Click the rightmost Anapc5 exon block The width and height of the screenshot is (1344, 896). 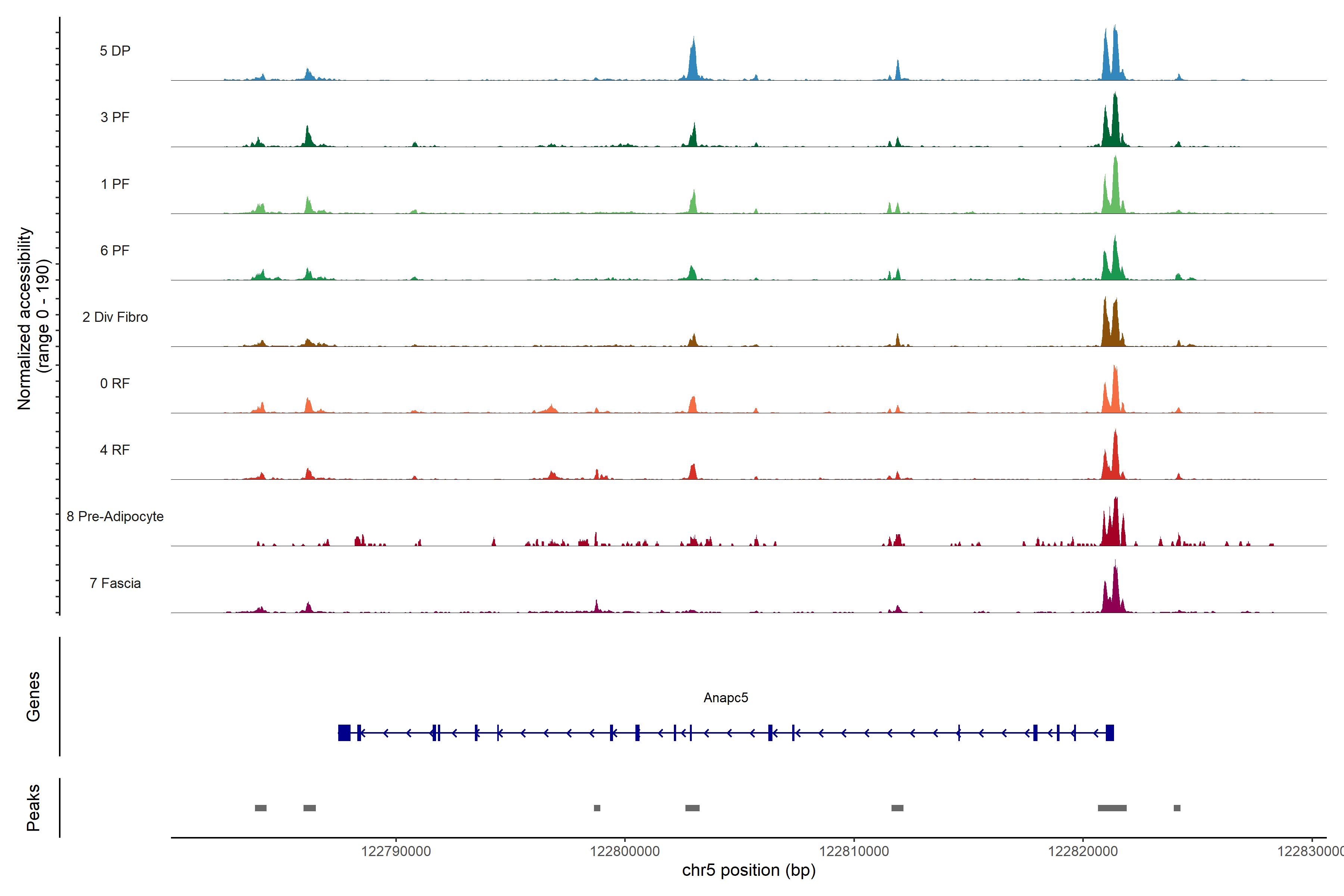tap(1110, 732)
